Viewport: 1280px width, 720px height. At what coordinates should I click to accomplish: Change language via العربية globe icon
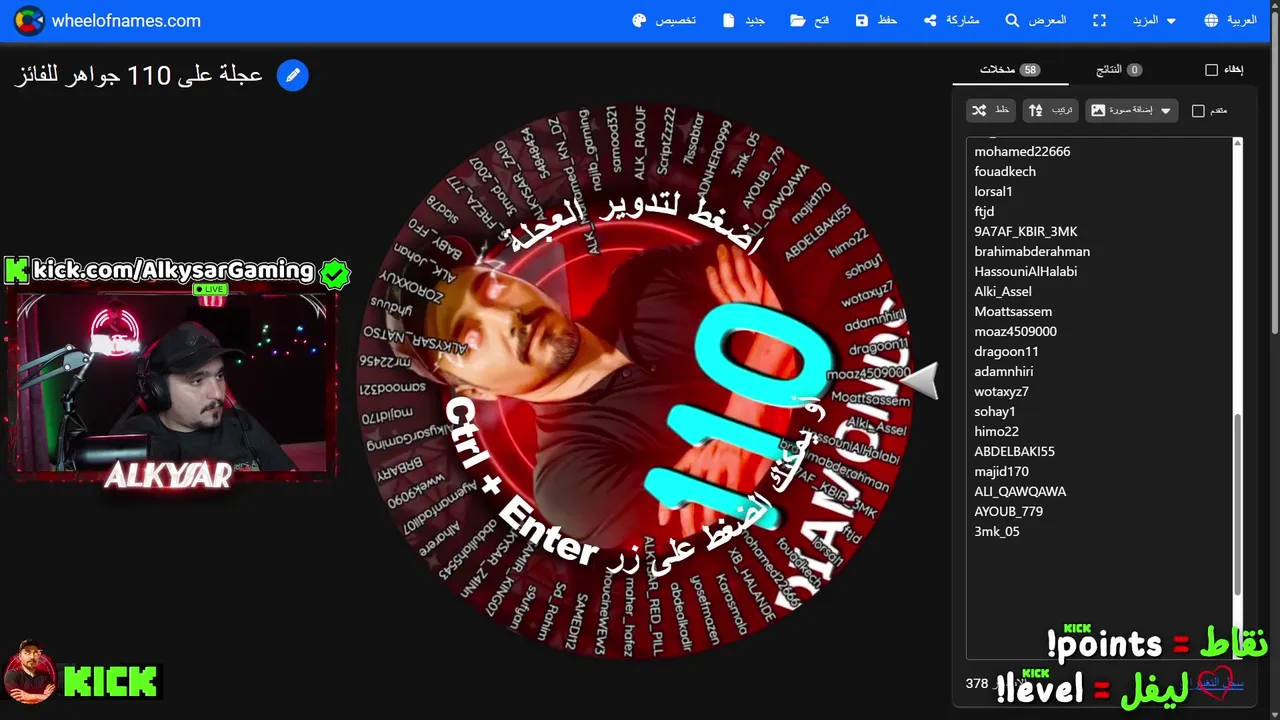(1230, 20)
